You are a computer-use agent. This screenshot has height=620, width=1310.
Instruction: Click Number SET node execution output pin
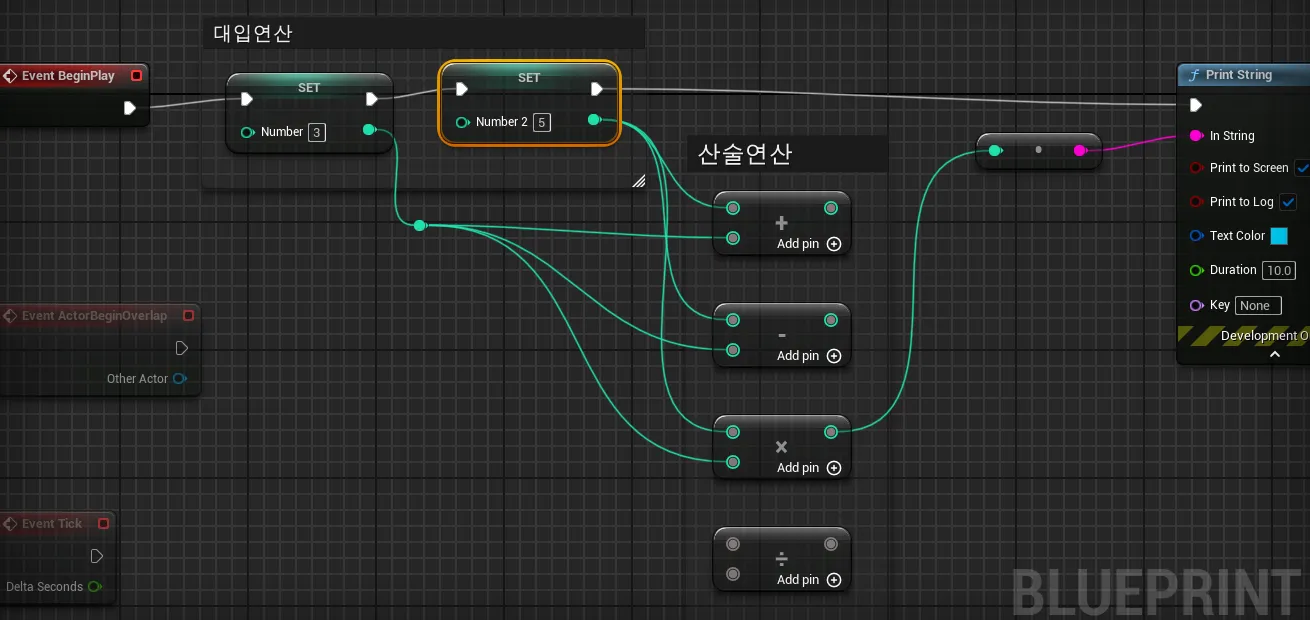[x=372, y=99]
